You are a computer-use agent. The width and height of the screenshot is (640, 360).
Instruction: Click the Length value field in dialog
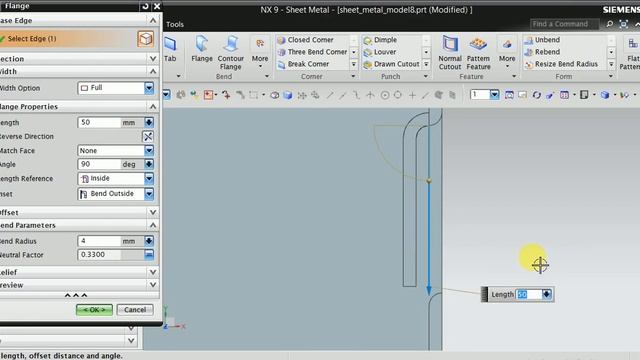pos(99,122)
